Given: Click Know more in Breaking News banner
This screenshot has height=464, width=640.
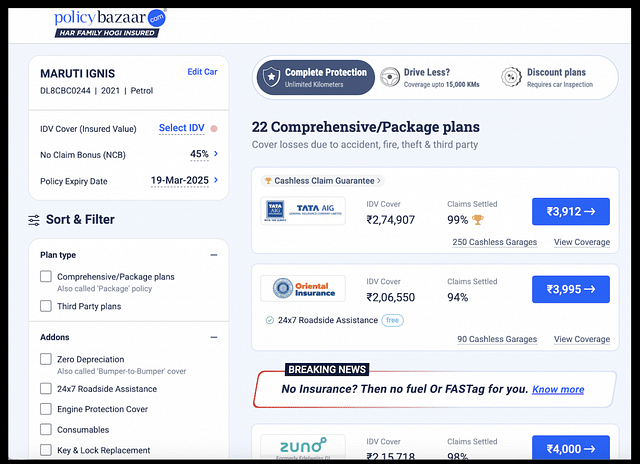Looking at the screenshot, I should tap(558, 389).
